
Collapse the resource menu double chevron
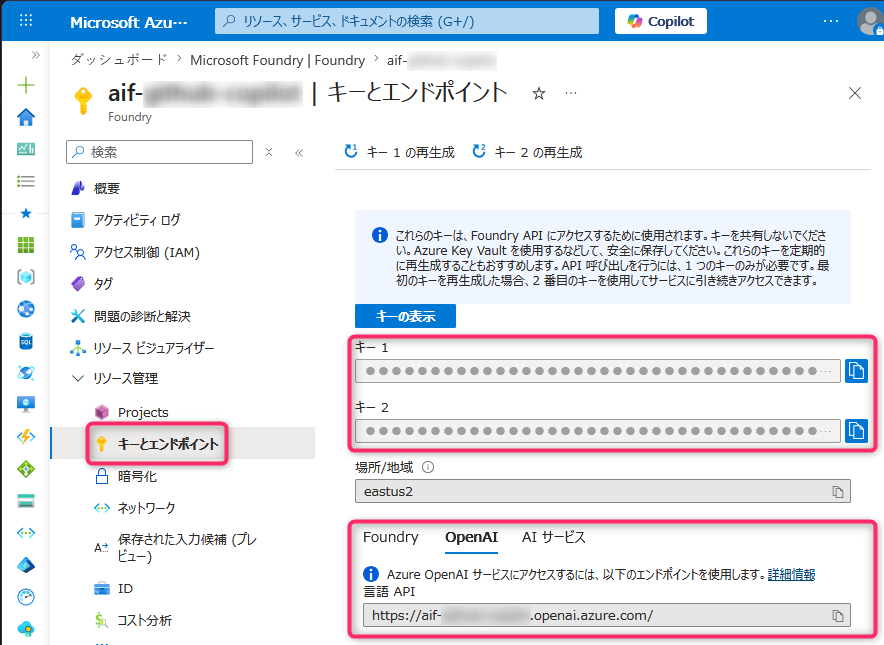[299, 152]
